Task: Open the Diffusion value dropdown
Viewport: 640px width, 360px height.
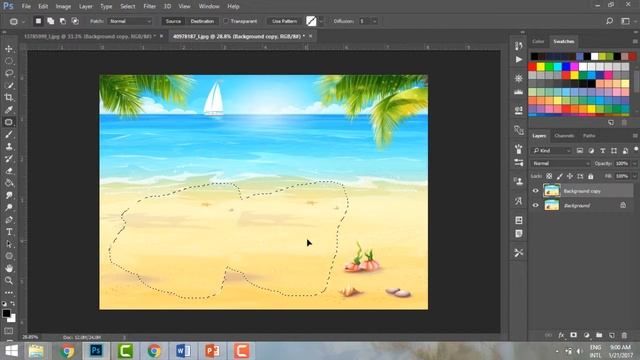Action: [x=375, y=21]
